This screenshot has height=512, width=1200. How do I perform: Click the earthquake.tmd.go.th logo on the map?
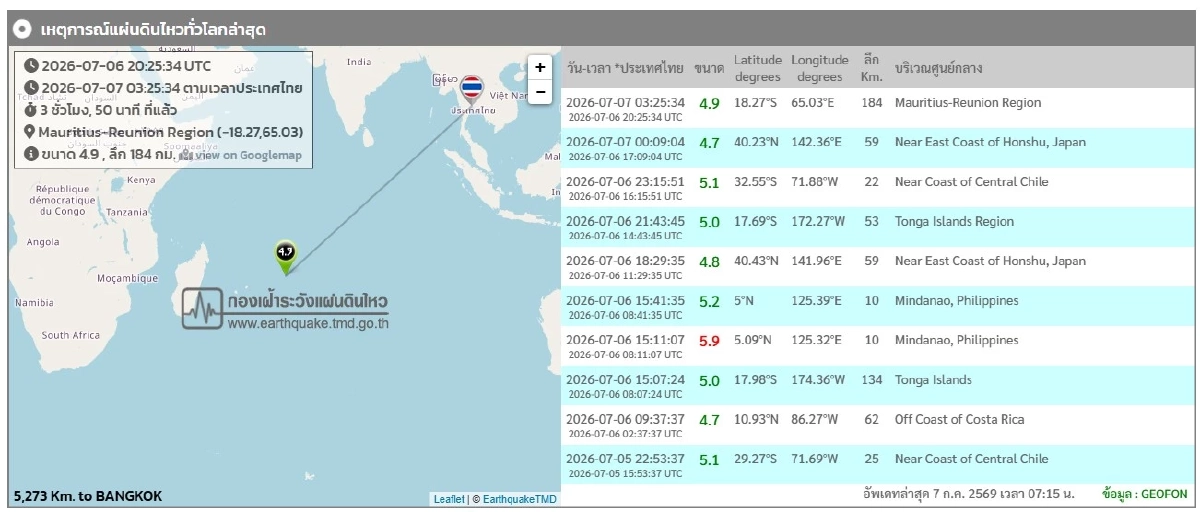[285, 310]
